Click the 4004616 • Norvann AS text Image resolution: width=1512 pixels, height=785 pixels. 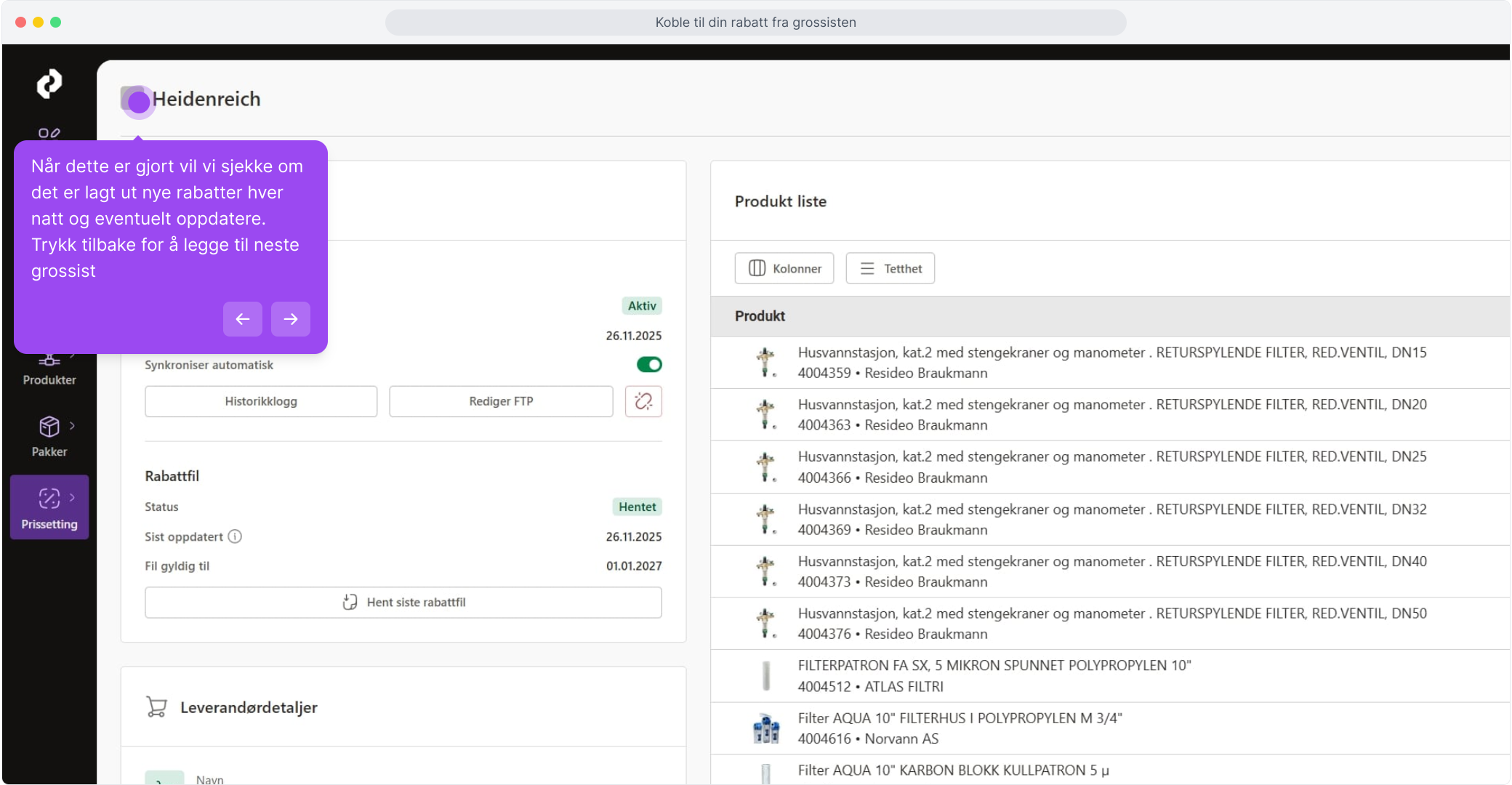click(869, 739)
